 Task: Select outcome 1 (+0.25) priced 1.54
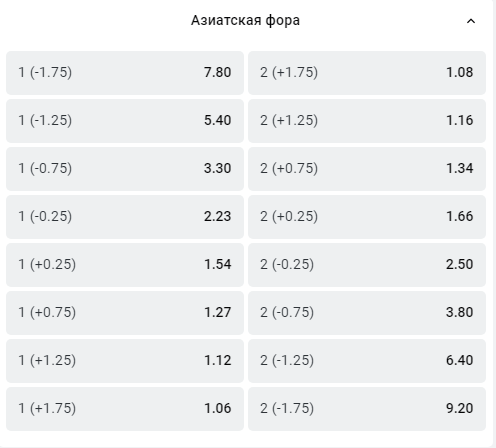[125, 265]
